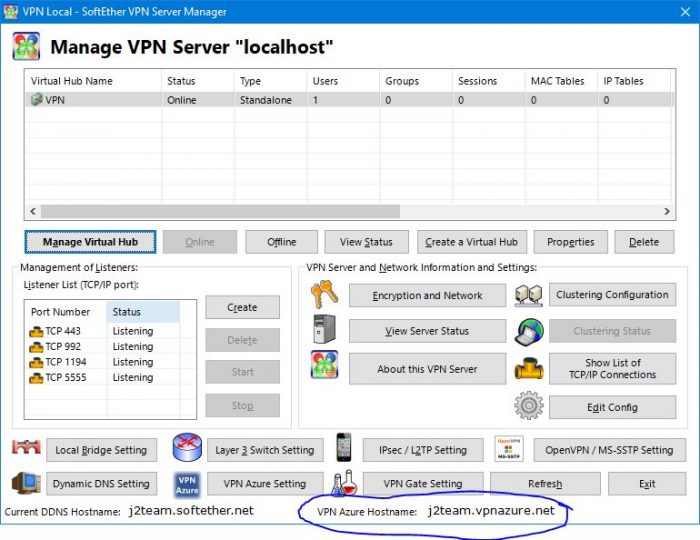Open Encryption and Network settings
This screenshot has height=540, width=700.
(x=427, y=295)
